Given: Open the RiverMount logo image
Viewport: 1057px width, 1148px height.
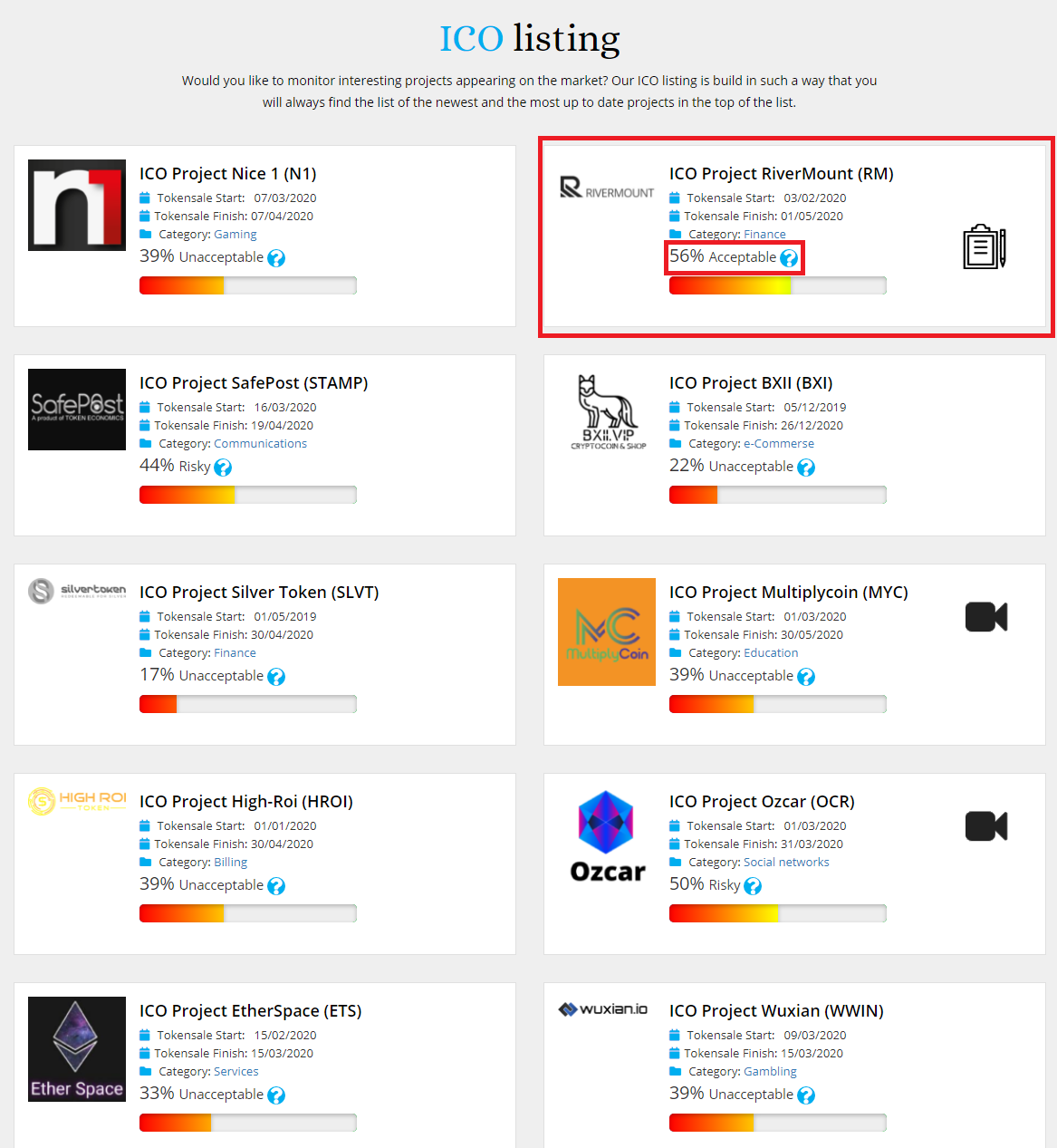Looking at the screenshot, I should tap(607, 188).
